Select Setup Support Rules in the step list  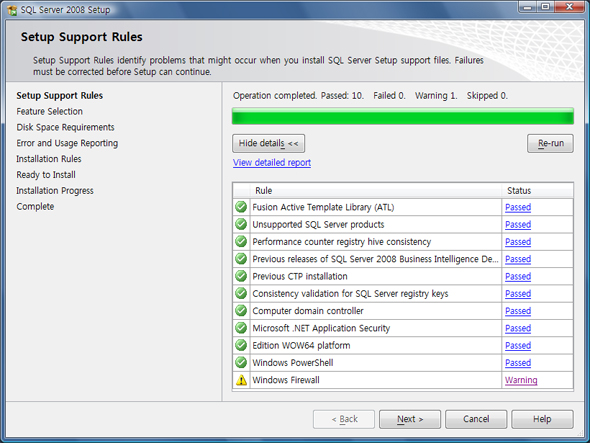click(59, 96)
